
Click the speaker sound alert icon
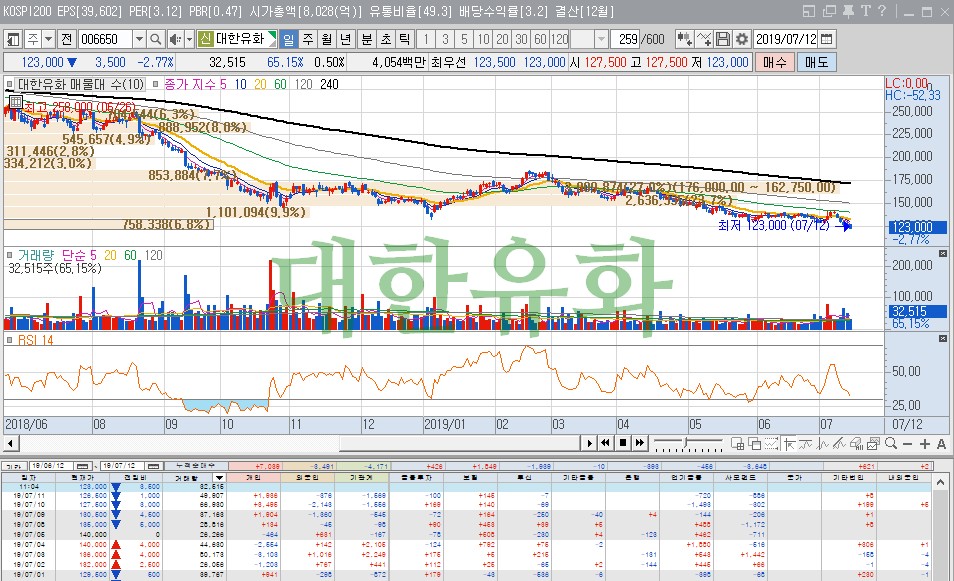point(175,40)
